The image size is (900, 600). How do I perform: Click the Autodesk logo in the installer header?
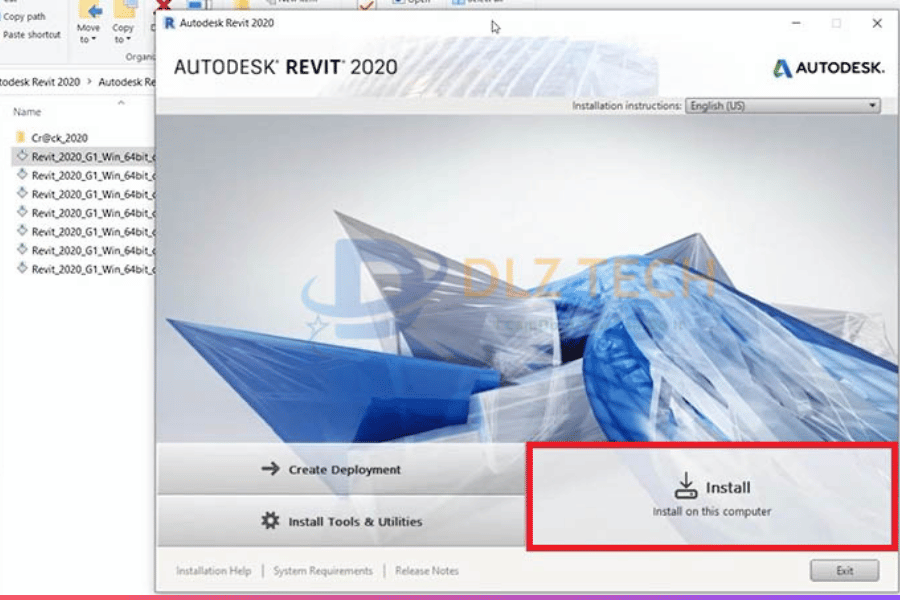coord(828,68)
